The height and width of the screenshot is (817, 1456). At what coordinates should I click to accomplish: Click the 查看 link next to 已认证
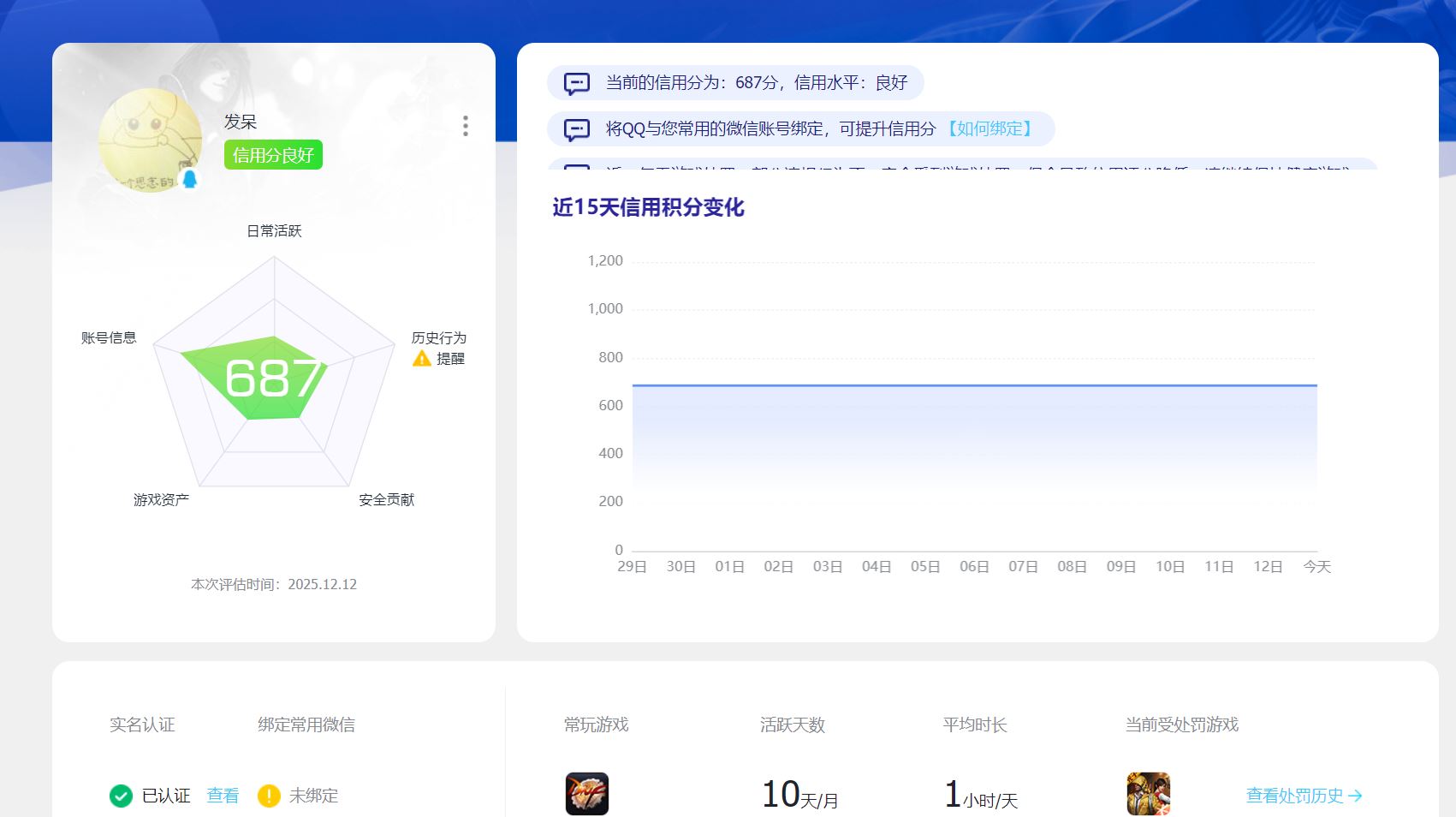223,796
